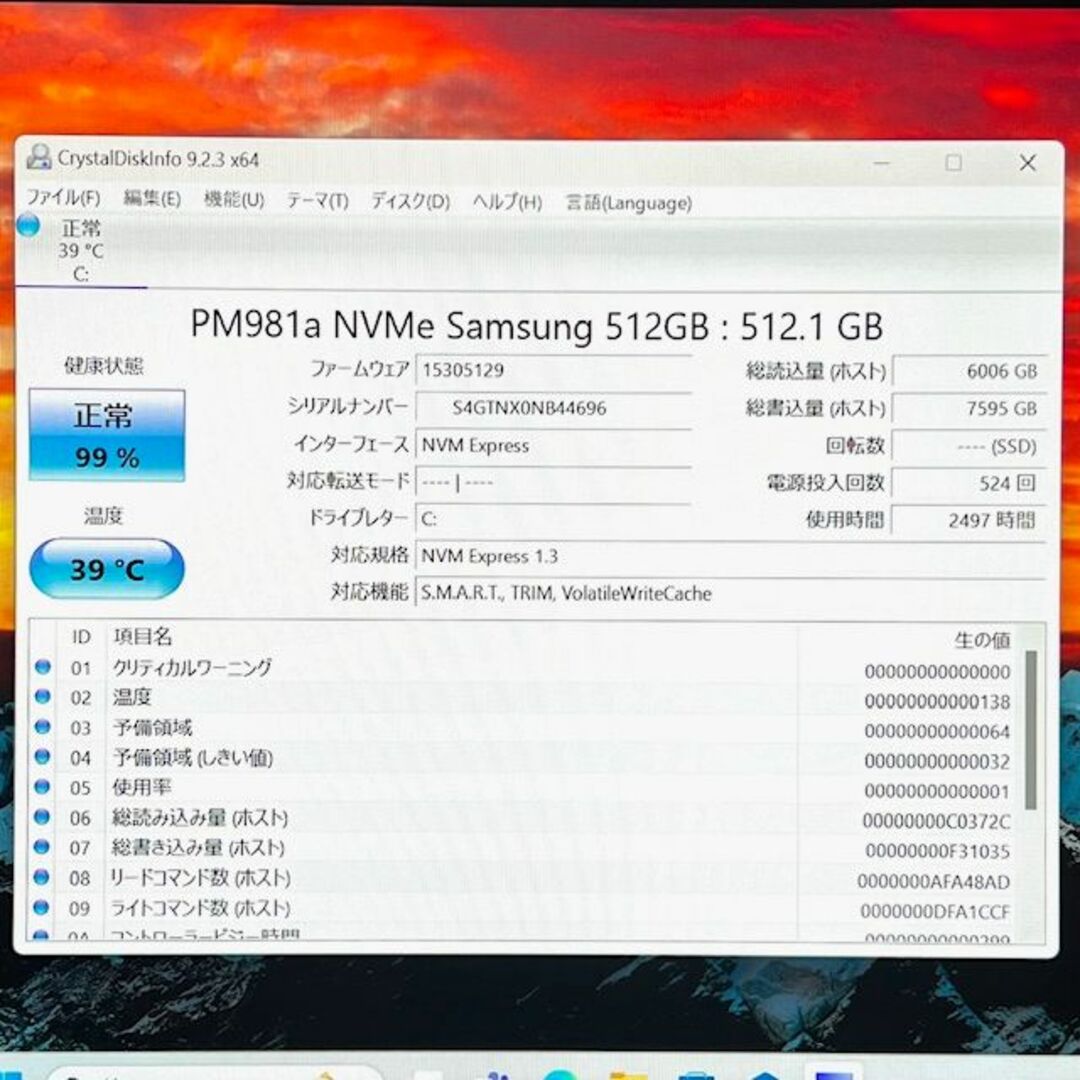Open the ディスク(D) menu
The height and width of the screenshot is (1080, 1080).
coord(411,201)
